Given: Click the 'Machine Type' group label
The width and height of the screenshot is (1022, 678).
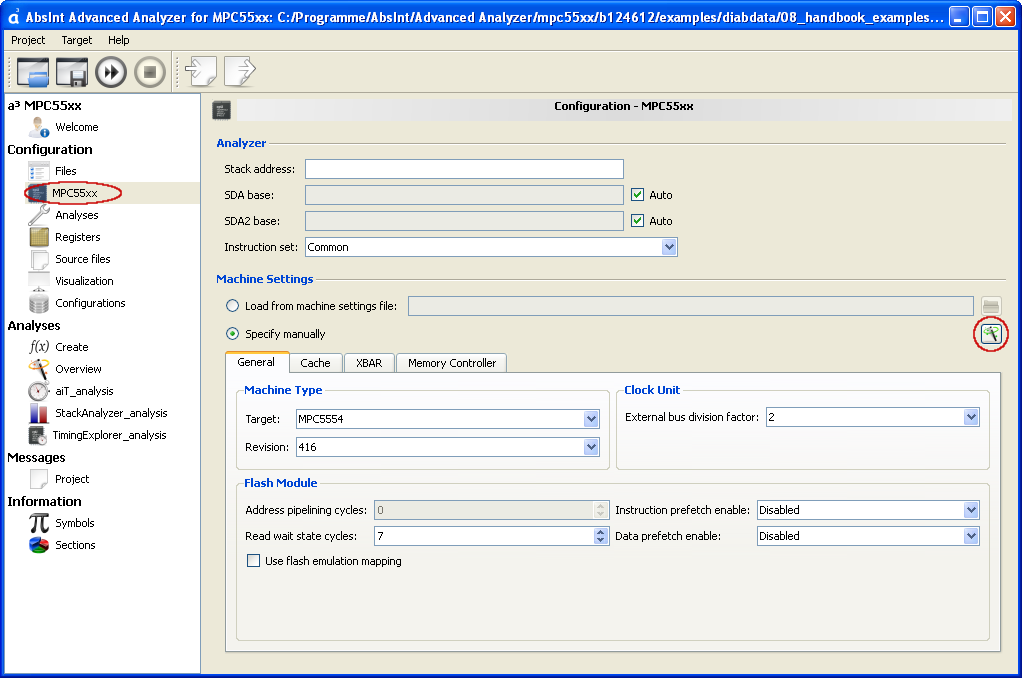Looking at the screenshot, I should [x=283, y=390].
